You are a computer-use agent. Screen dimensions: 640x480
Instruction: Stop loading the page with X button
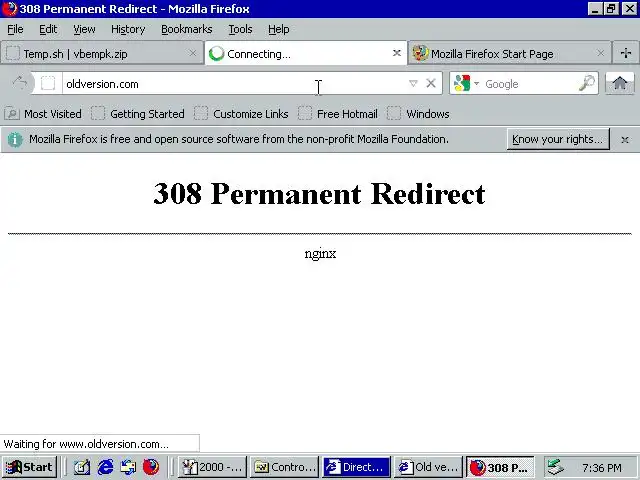tap(431, 84)
